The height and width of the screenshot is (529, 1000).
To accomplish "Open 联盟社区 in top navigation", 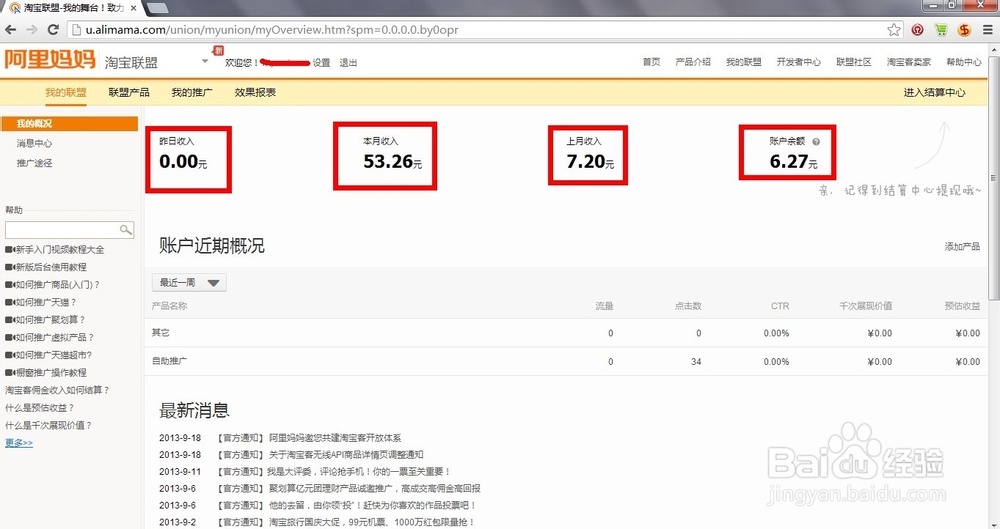I will pyautogui.click(x=854, y=62).
